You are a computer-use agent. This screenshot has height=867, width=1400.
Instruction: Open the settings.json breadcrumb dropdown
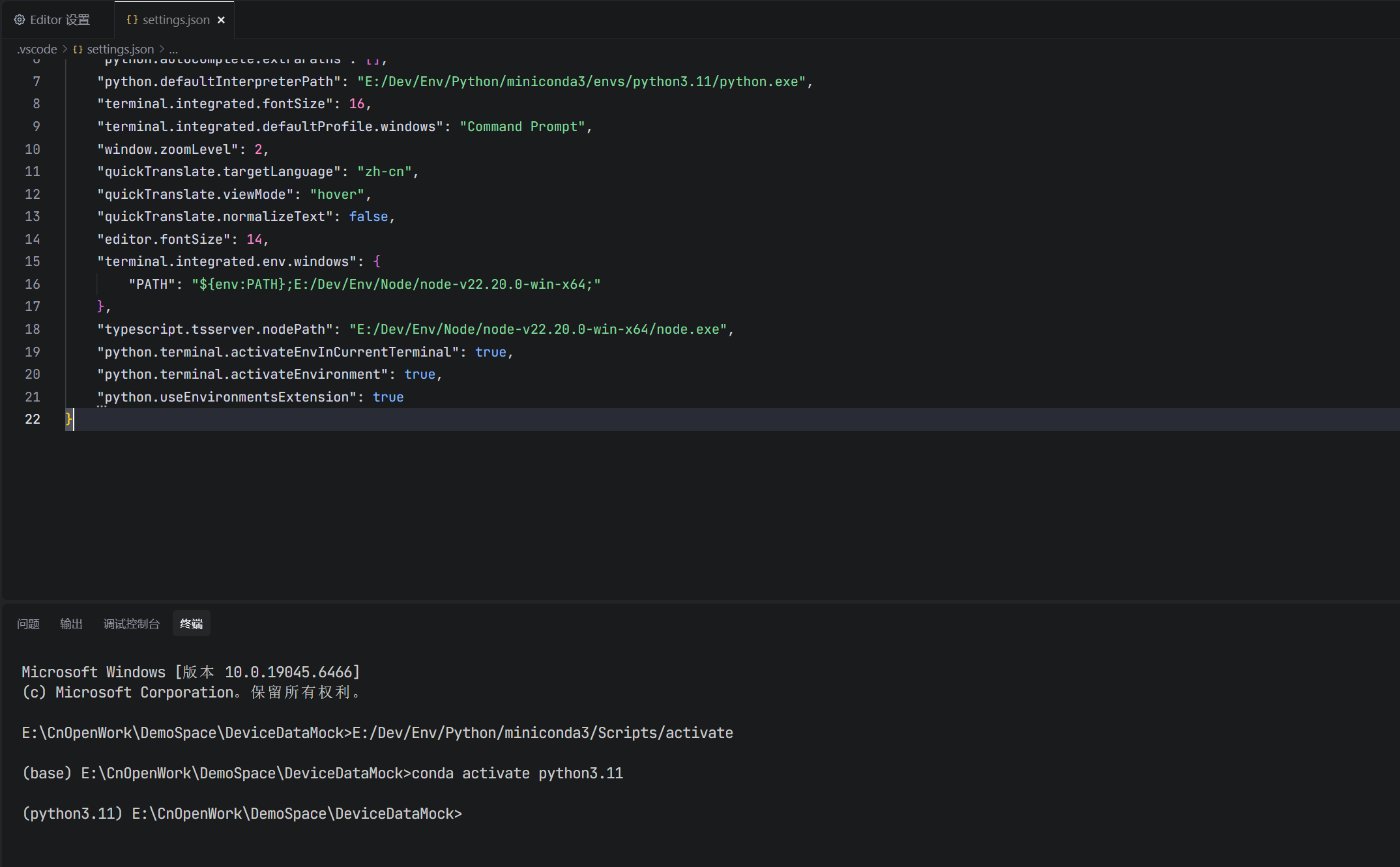(x=120, y=50)
